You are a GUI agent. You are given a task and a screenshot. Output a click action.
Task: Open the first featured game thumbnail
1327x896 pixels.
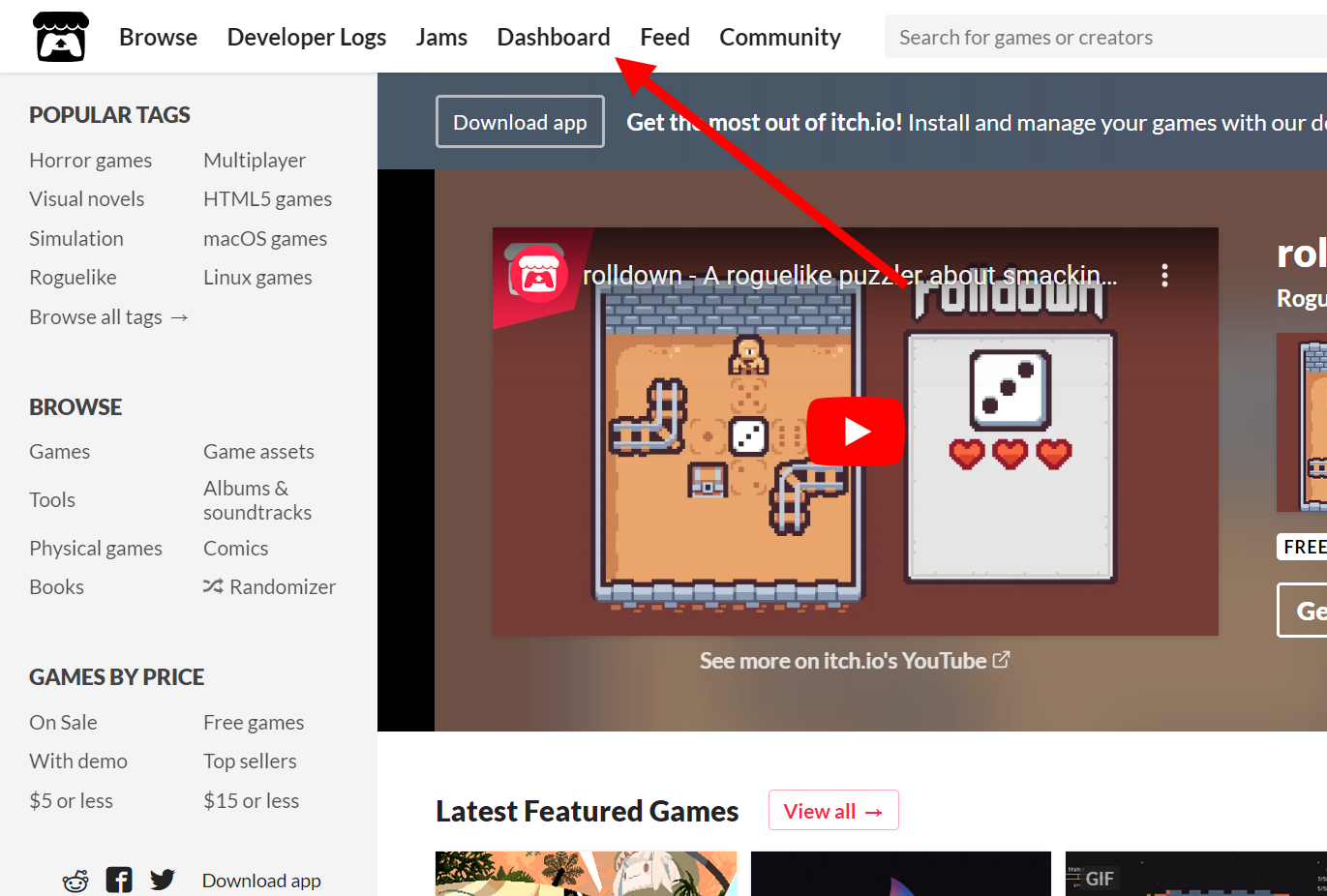(586, 874)
